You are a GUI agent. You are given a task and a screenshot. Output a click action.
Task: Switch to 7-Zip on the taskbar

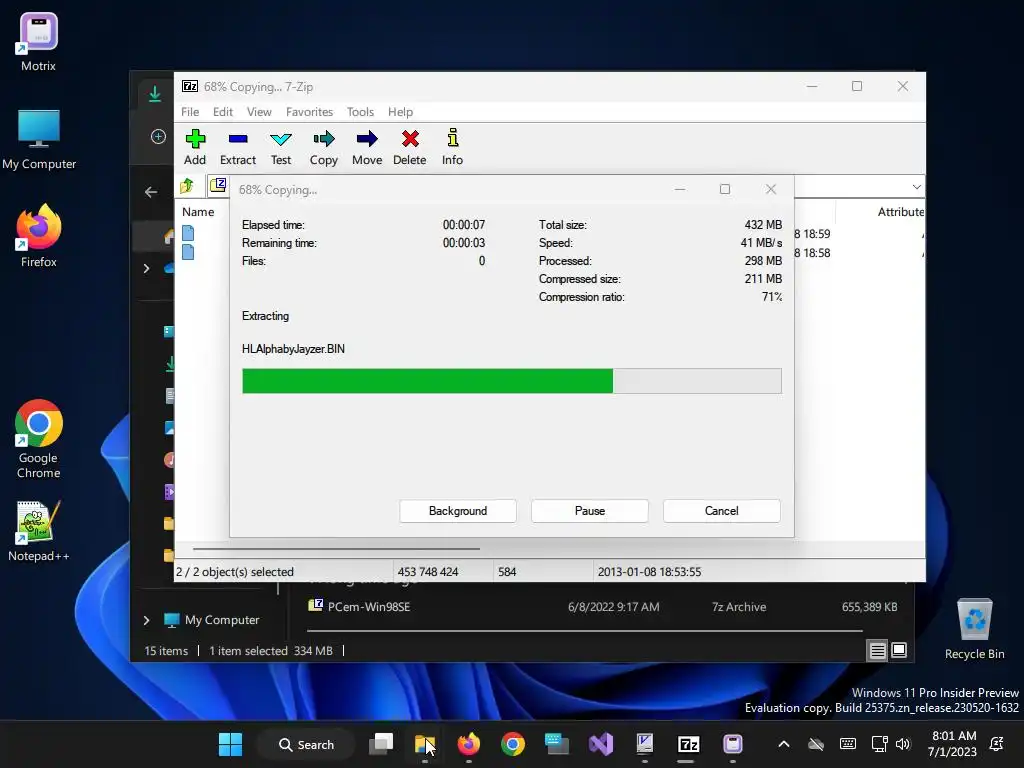pos(688,744)
